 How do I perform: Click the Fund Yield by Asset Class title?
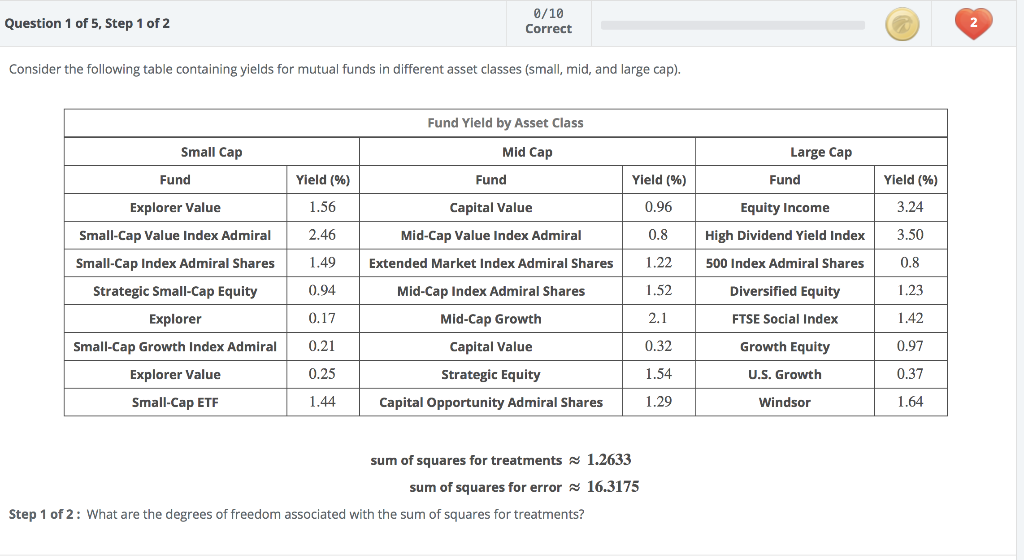[x=505, y=123]
